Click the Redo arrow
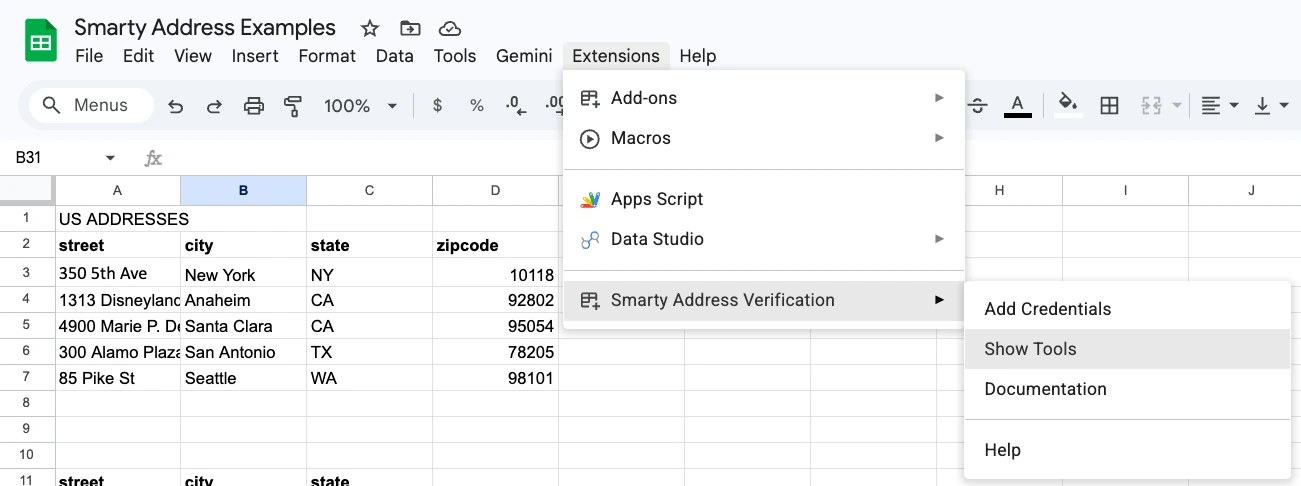 (214, 106)
